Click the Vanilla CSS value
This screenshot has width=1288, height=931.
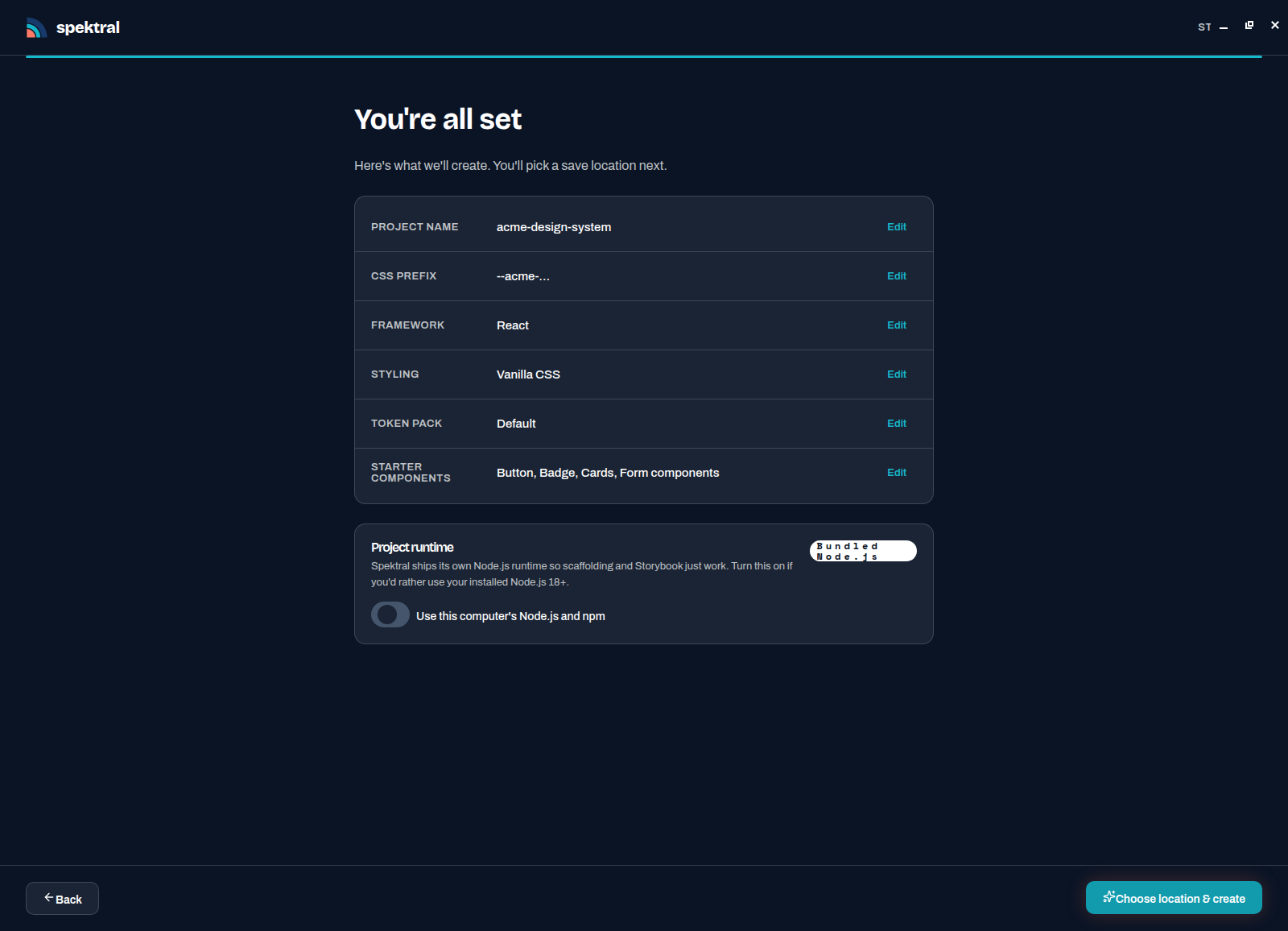click(528, 374)
